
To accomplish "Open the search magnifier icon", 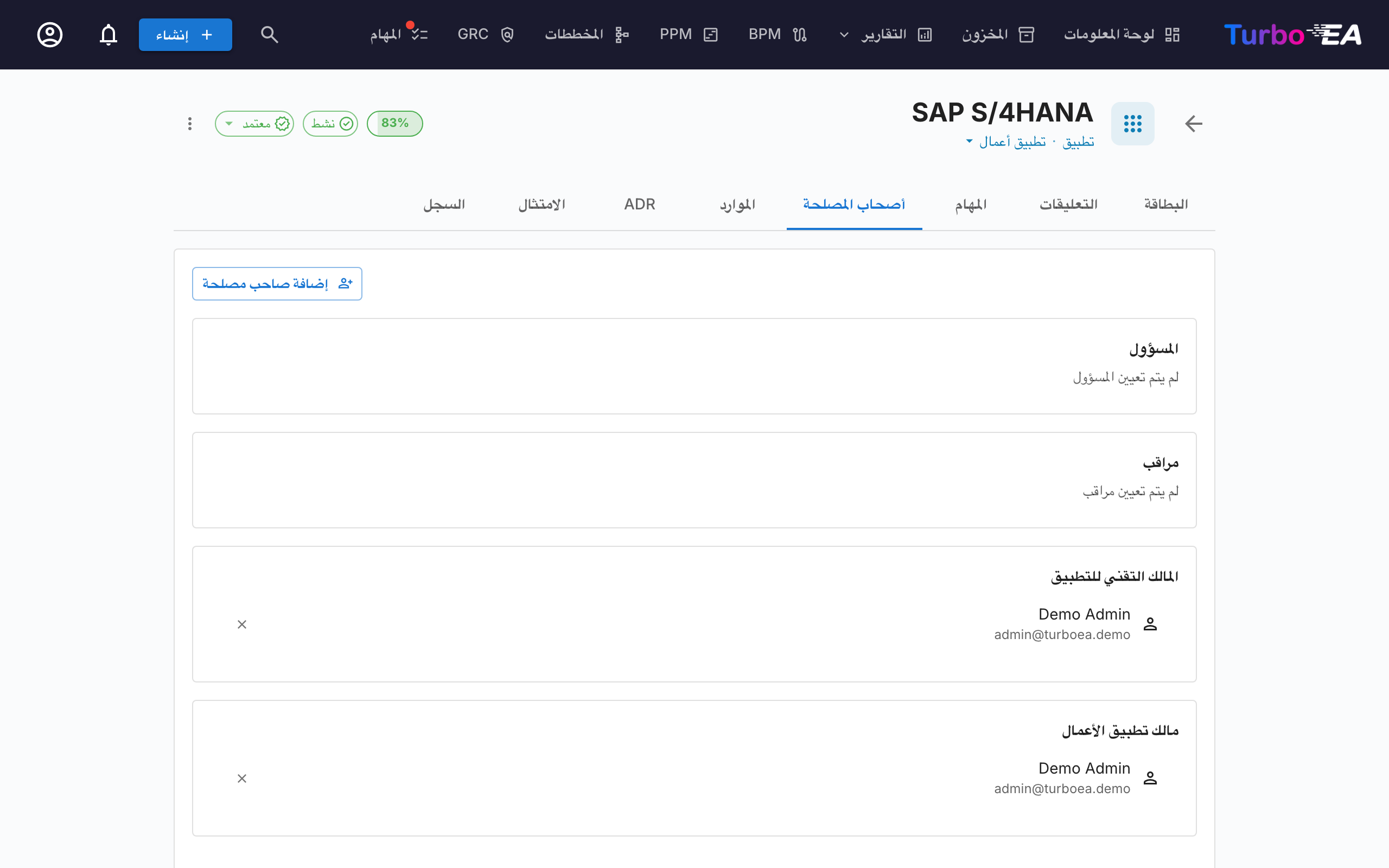I will (x=269, y=34).
